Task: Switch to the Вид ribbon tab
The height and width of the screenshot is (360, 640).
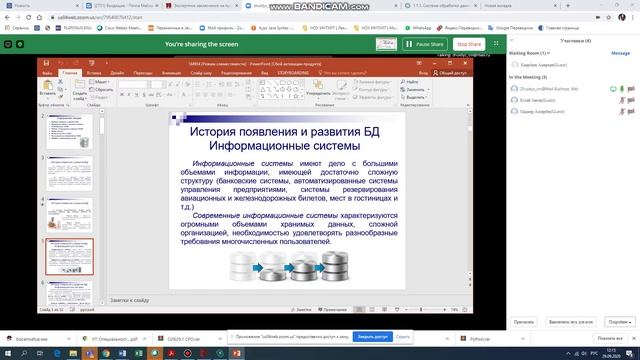Action: [264, 73]
